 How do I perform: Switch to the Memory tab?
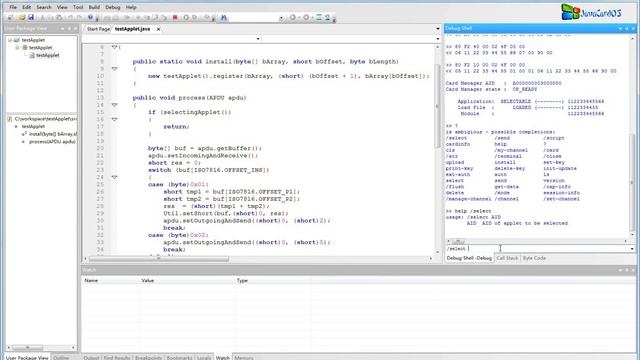[244, 358]
